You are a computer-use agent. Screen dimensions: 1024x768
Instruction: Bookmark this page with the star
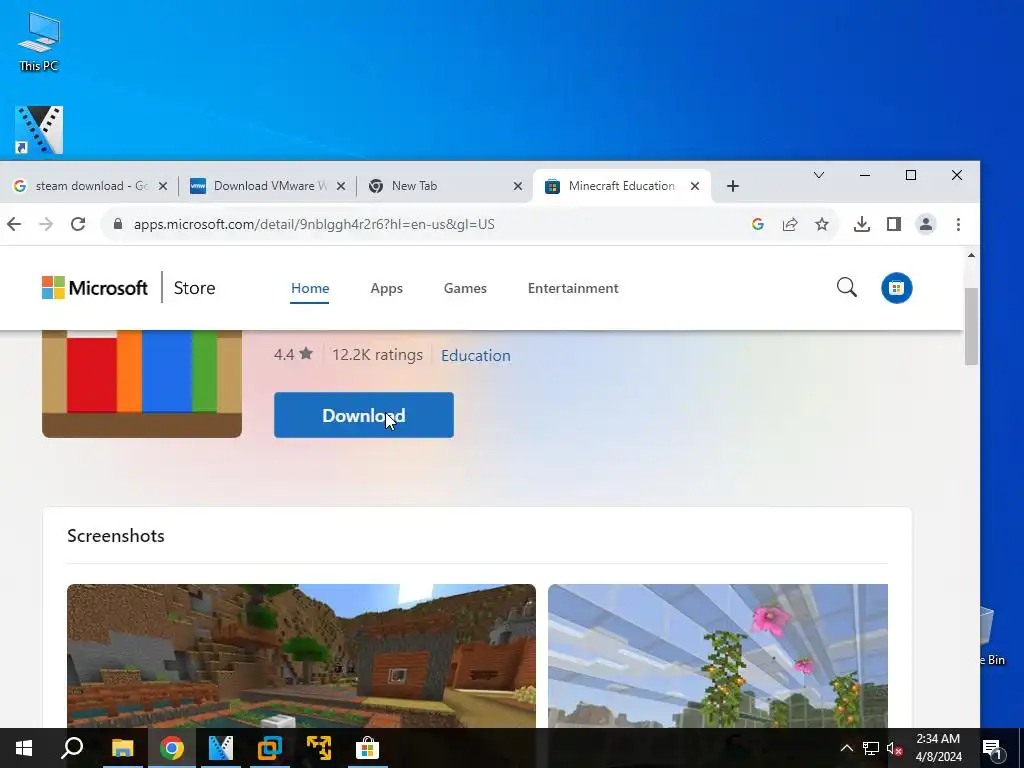[x=822, y=224]
